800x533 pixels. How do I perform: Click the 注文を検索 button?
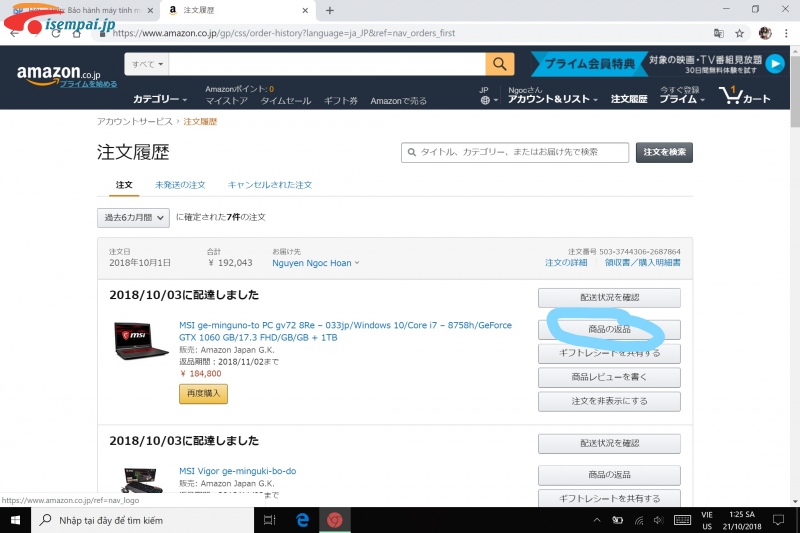(664, 153)
